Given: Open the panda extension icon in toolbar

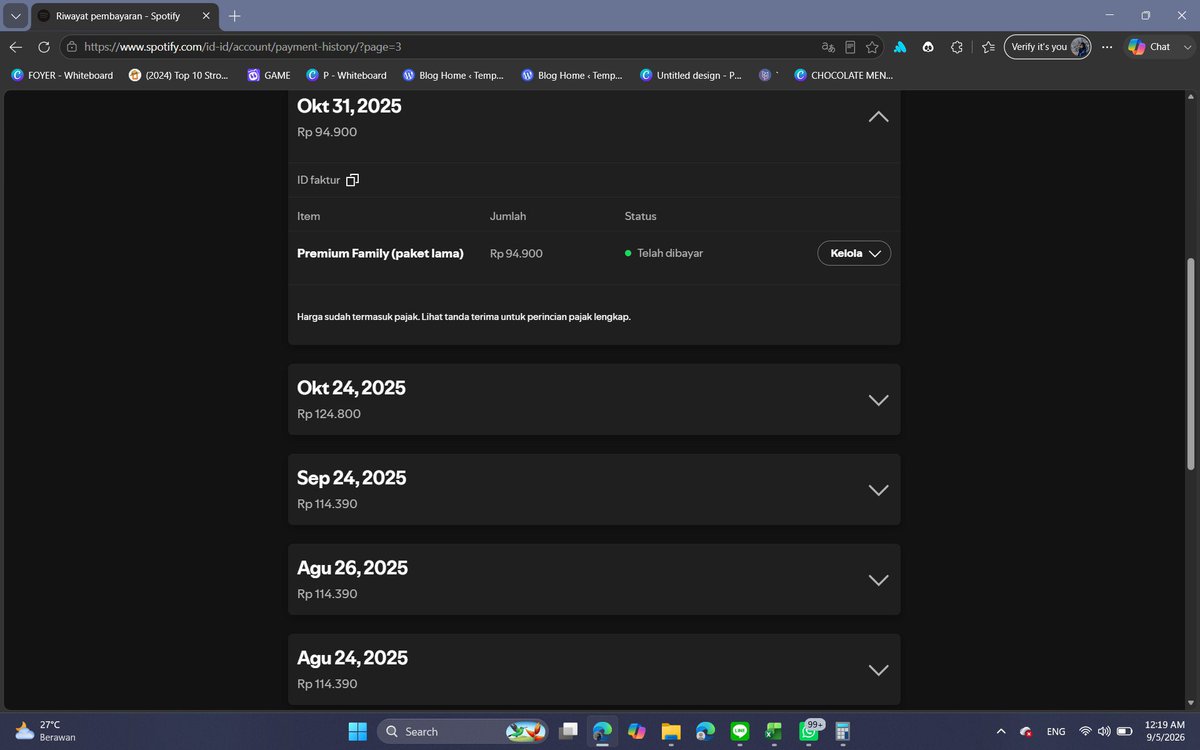Looking at the screenshot, I should click(928, 47).
